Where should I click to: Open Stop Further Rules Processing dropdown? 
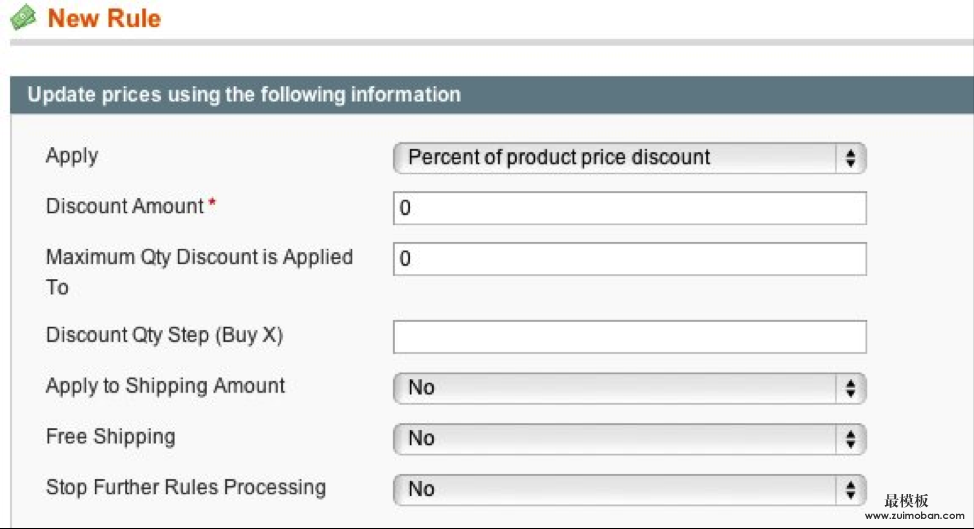pos(629,490)
